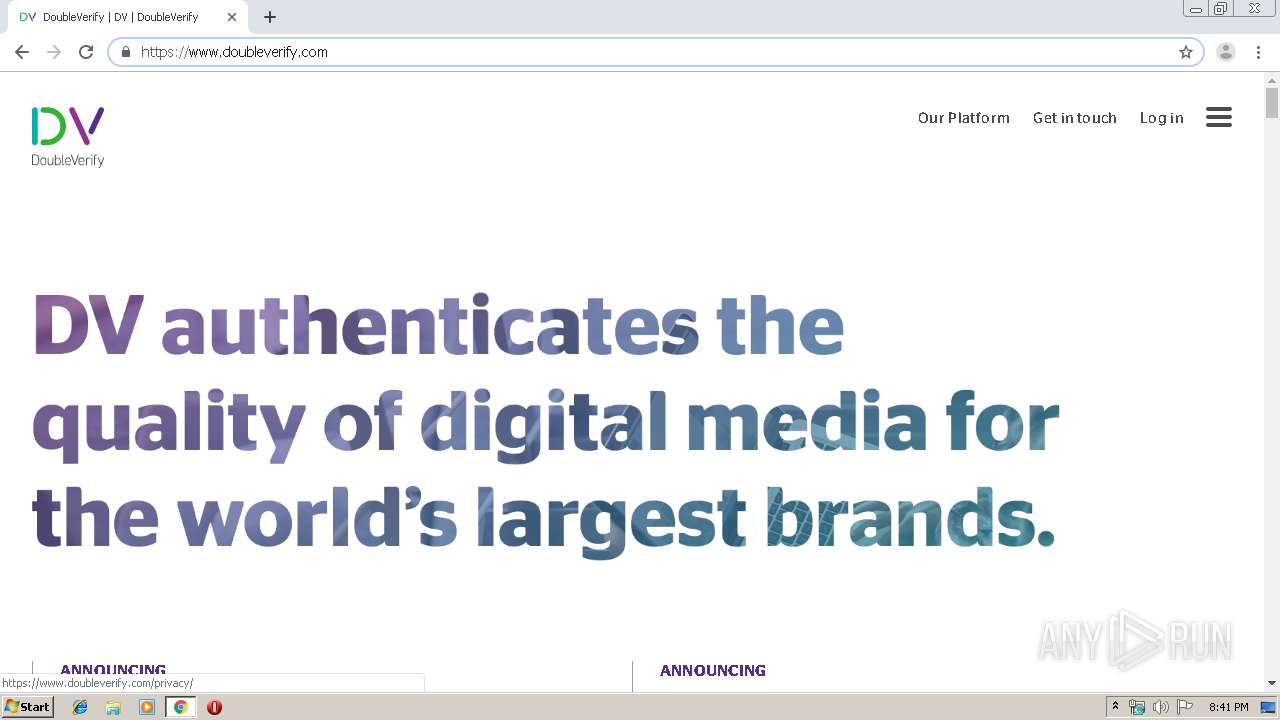1280x720 pixels.
Task: Click the network tray icon
Action: pos(1137,707)
